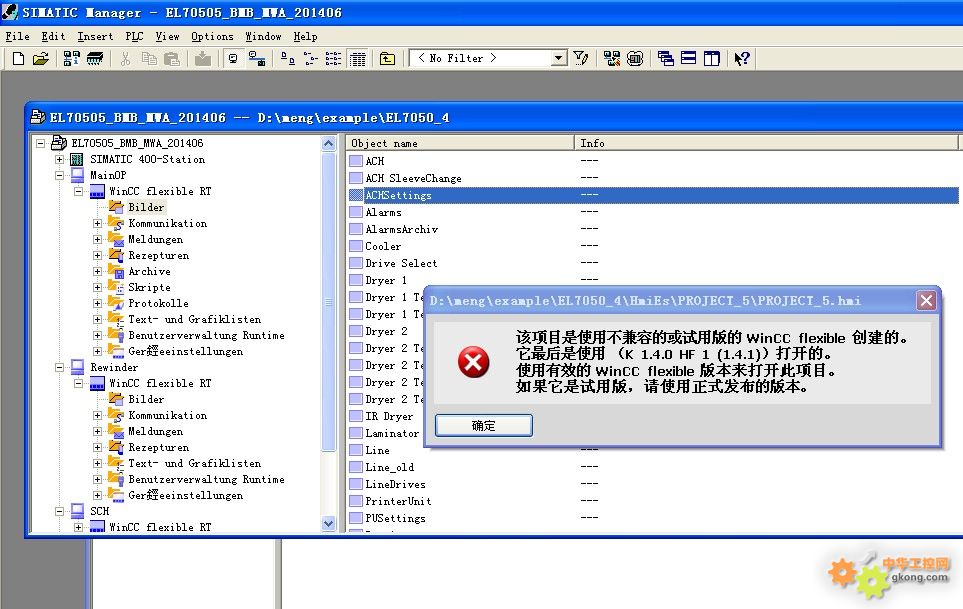Expand Kommunikation under MainOP
This screenshot has width=963, height=609.
(98, 223)
